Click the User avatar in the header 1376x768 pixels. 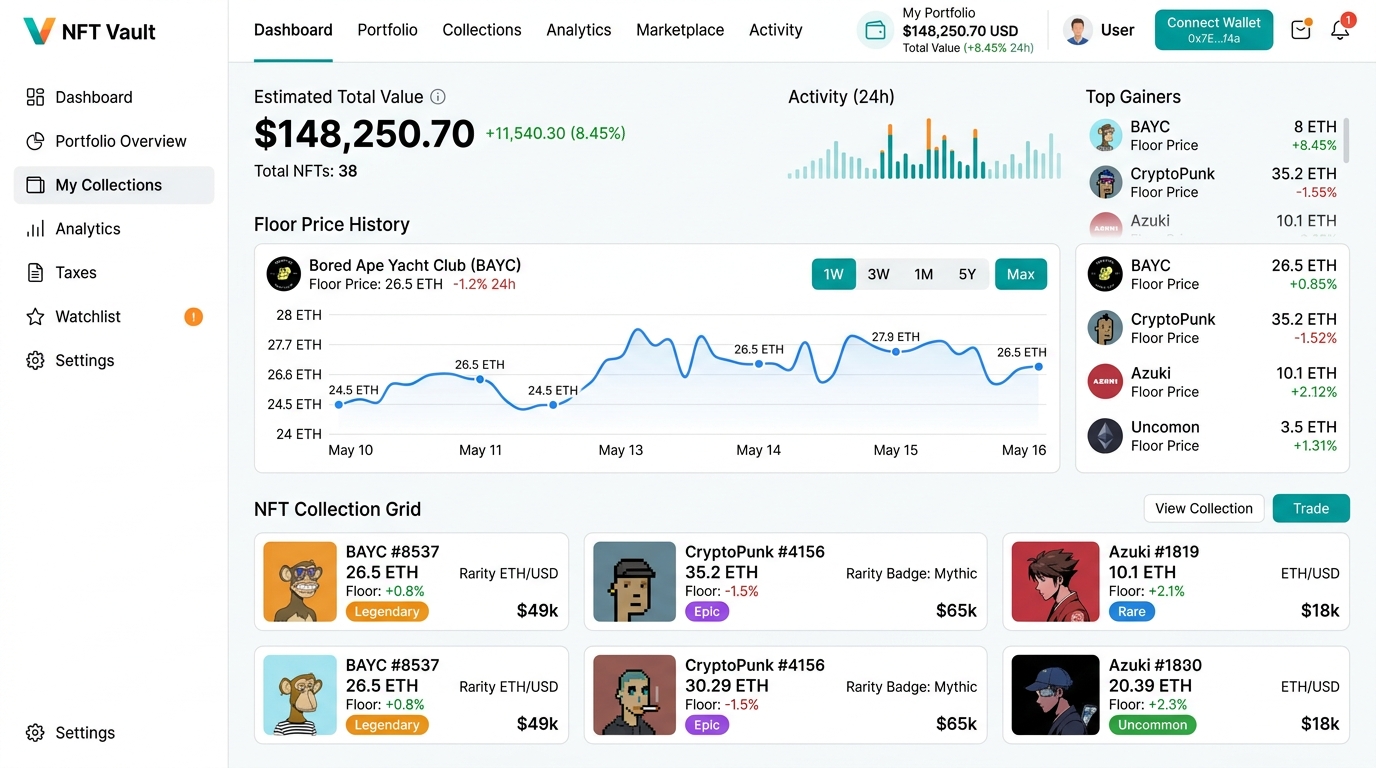click(1078, 30)
